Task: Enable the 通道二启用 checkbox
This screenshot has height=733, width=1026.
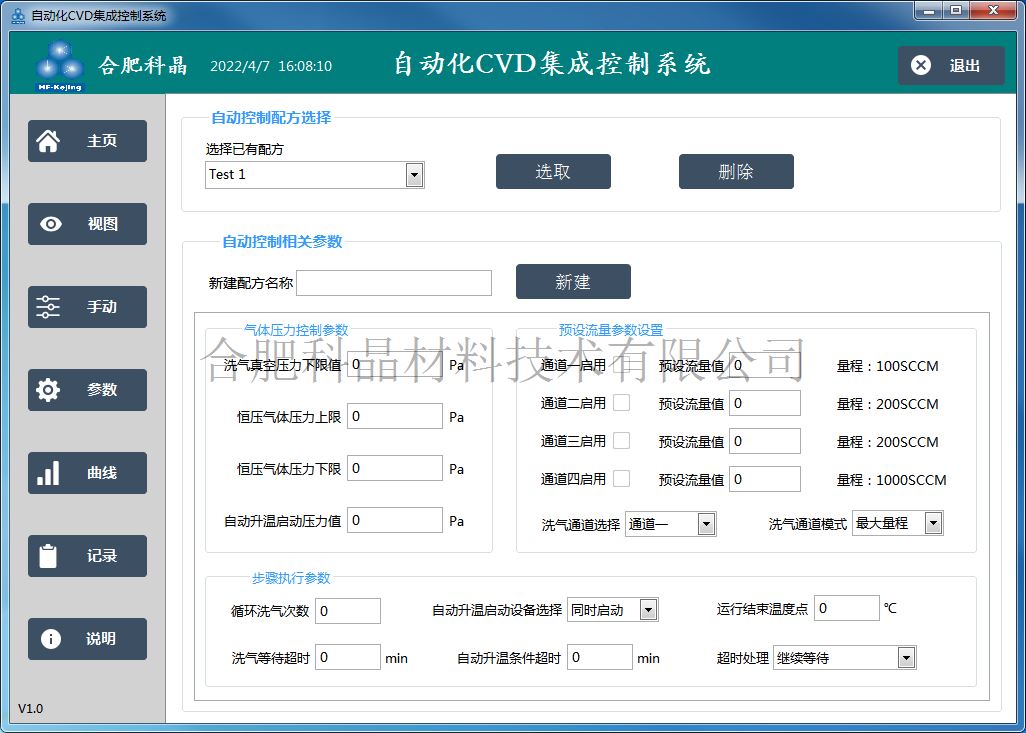Action: pos(621,403)
